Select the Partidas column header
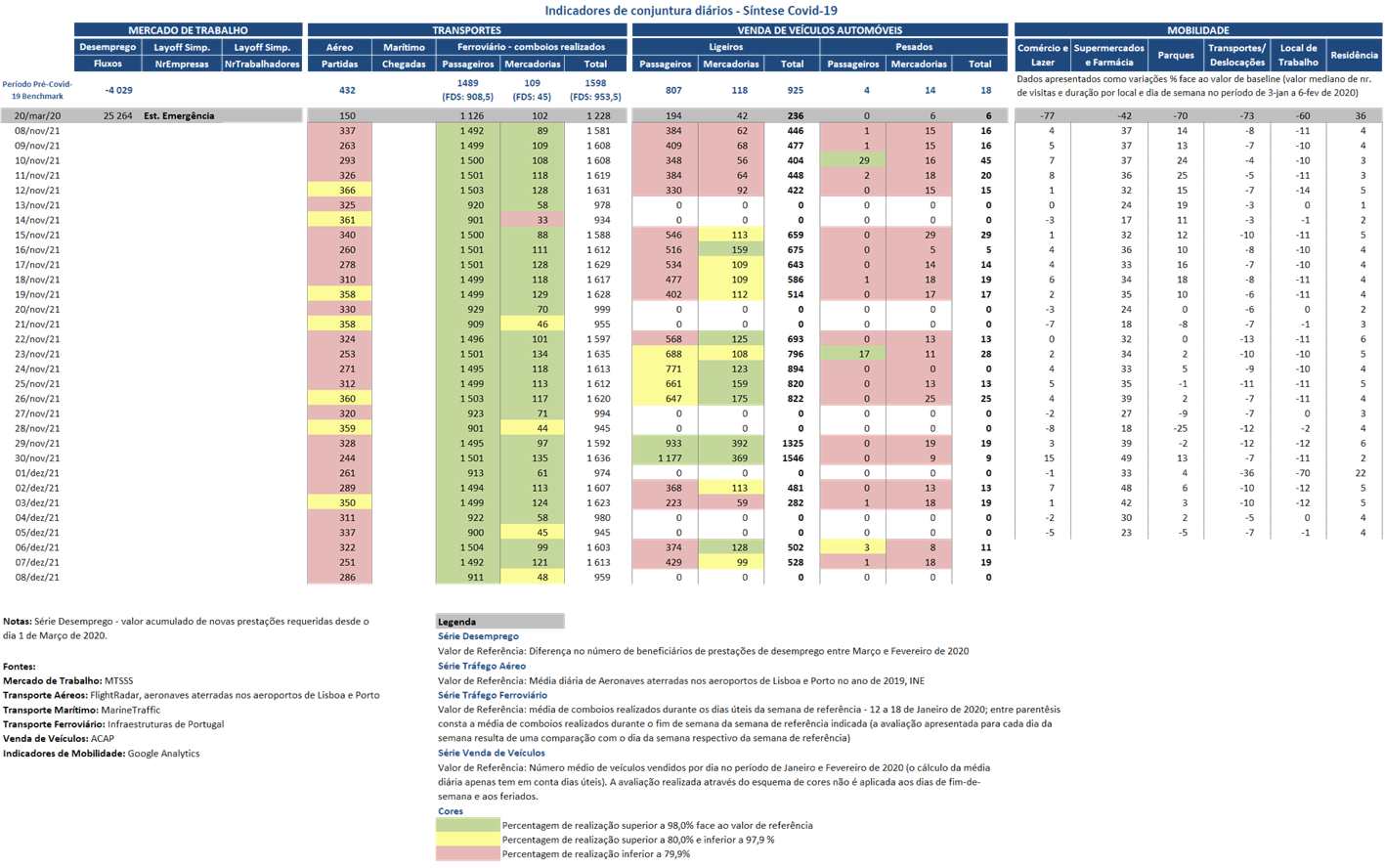 click(x=339, y=64)
